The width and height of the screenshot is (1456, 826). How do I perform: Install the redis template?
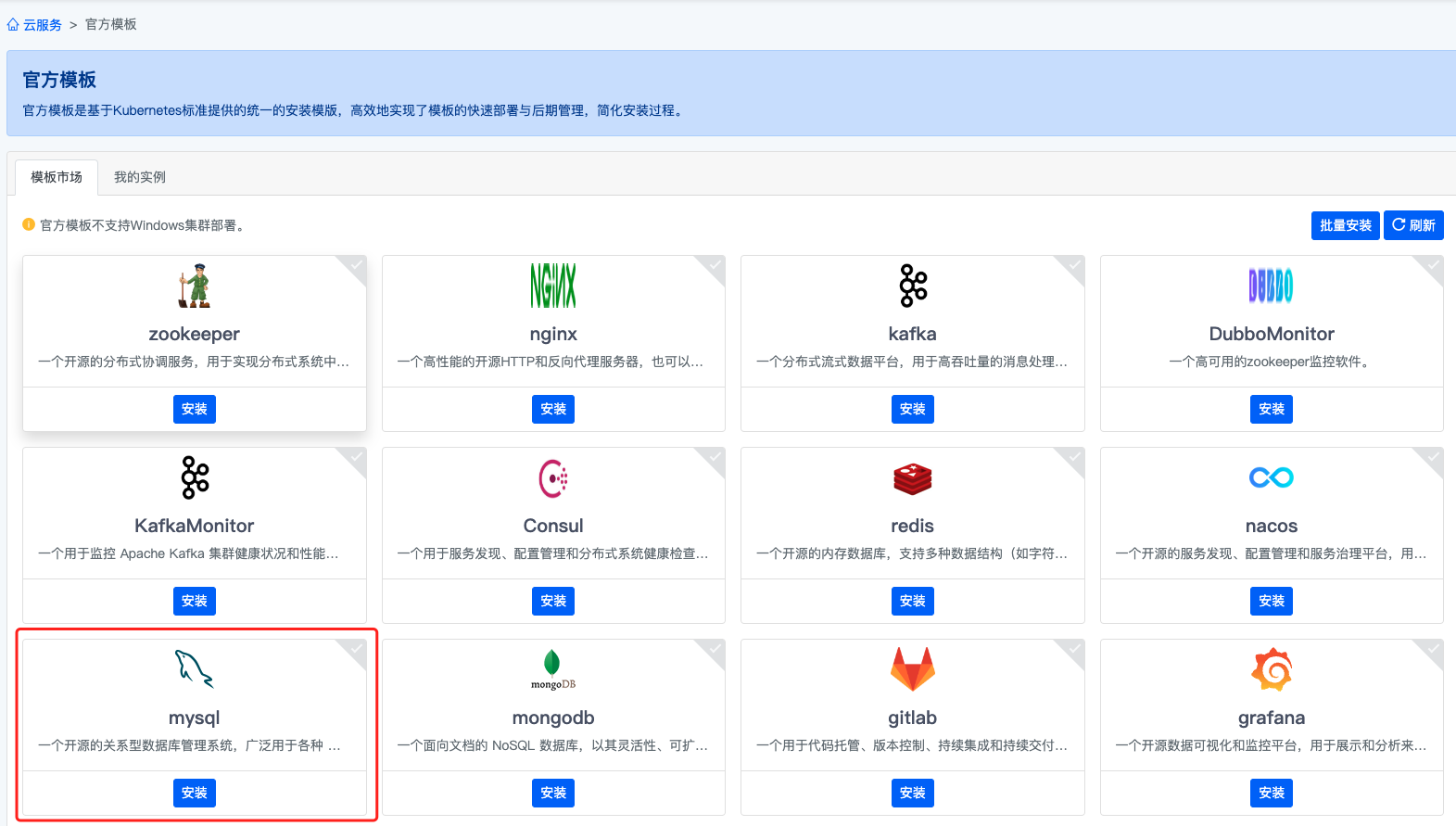913,601
